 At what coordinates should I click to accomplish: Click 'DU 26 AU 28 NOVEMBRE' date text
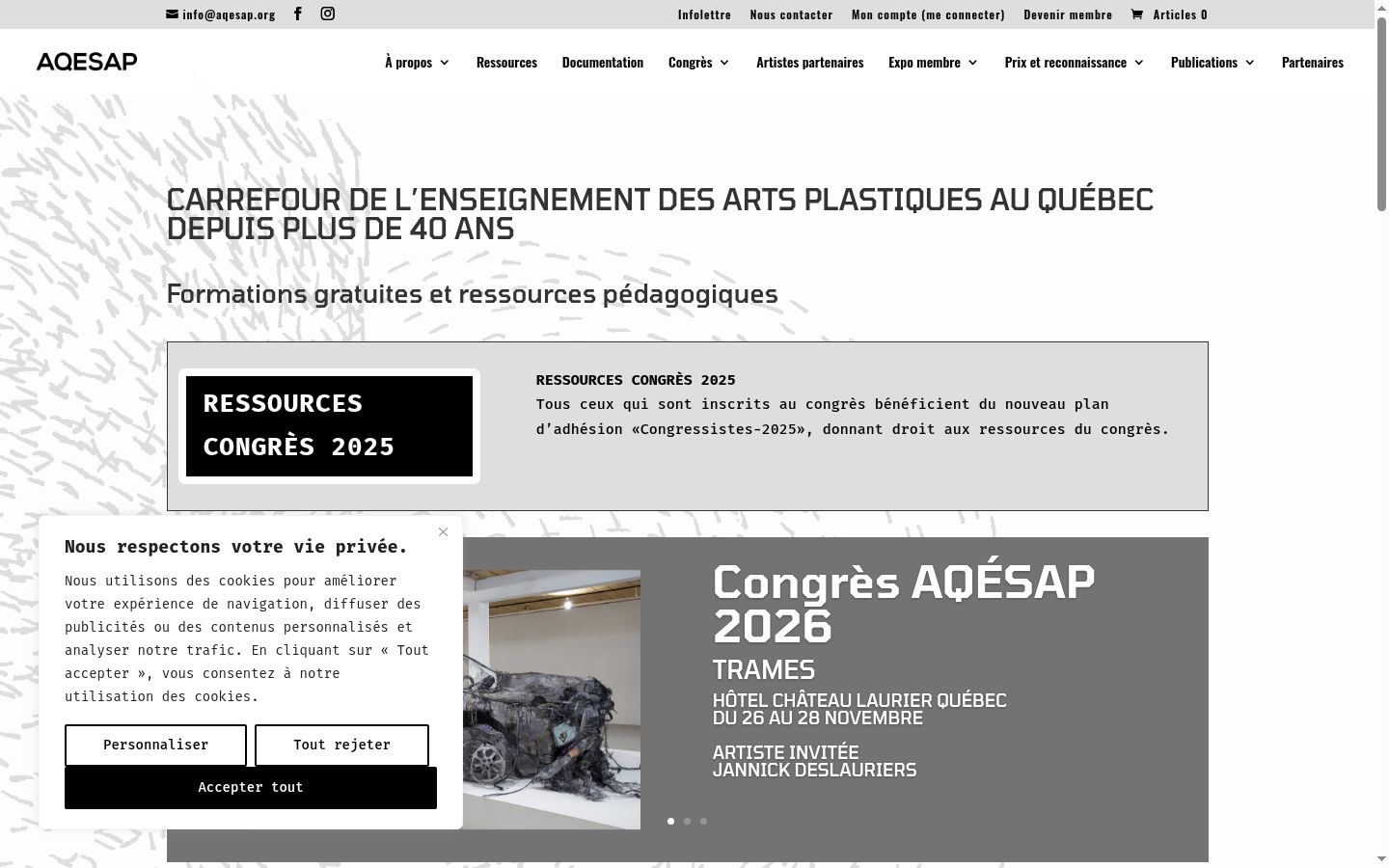pos(818,719)
